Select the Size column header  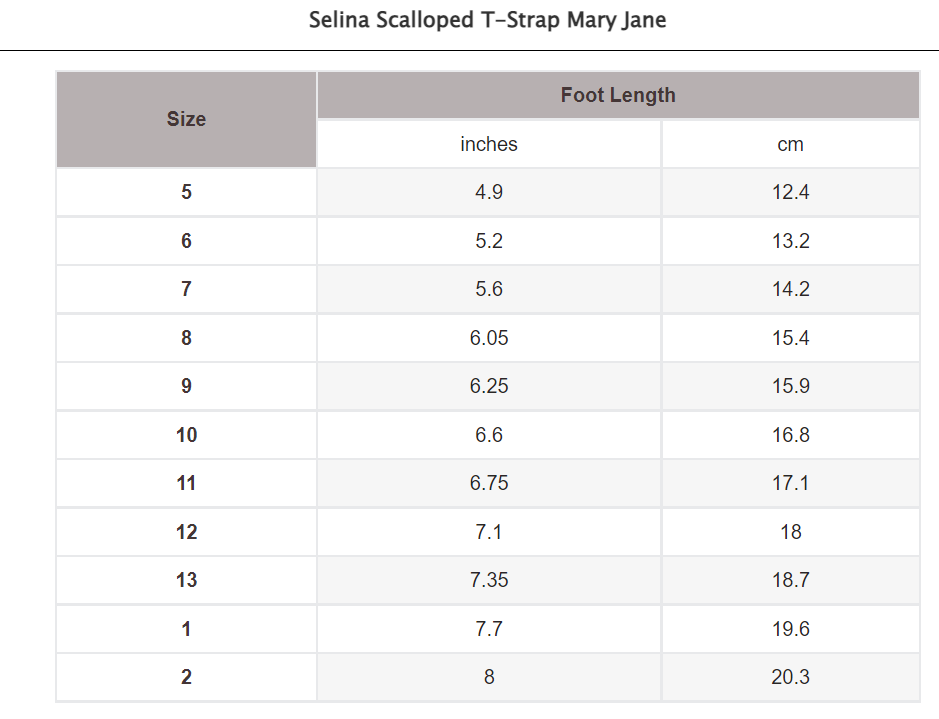[x=186, y=119]
